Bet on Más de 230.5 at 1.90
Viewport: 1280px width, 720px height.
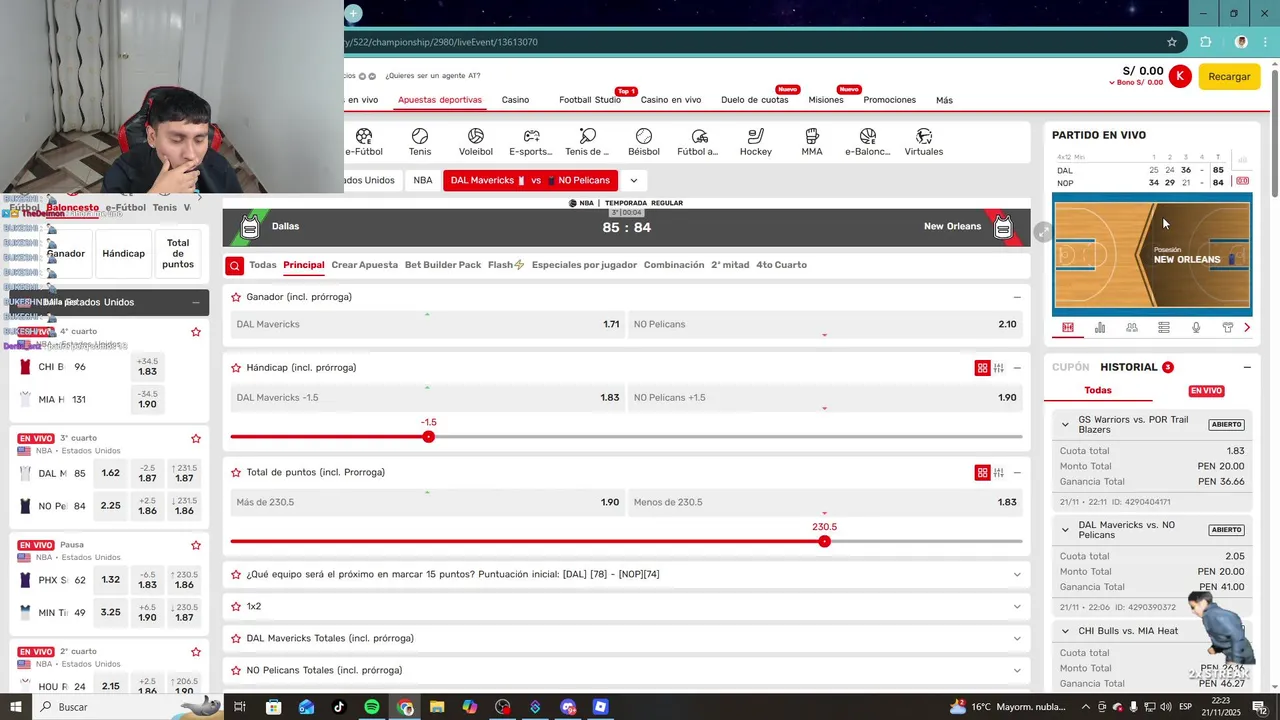tap(427, 502)
